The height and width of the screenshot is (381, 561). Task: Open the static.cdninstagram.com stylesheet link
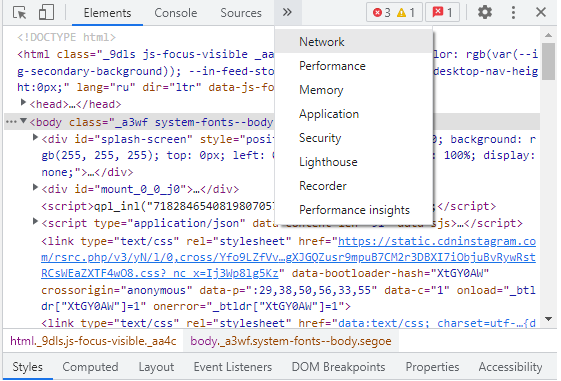[x=288, y=257]
